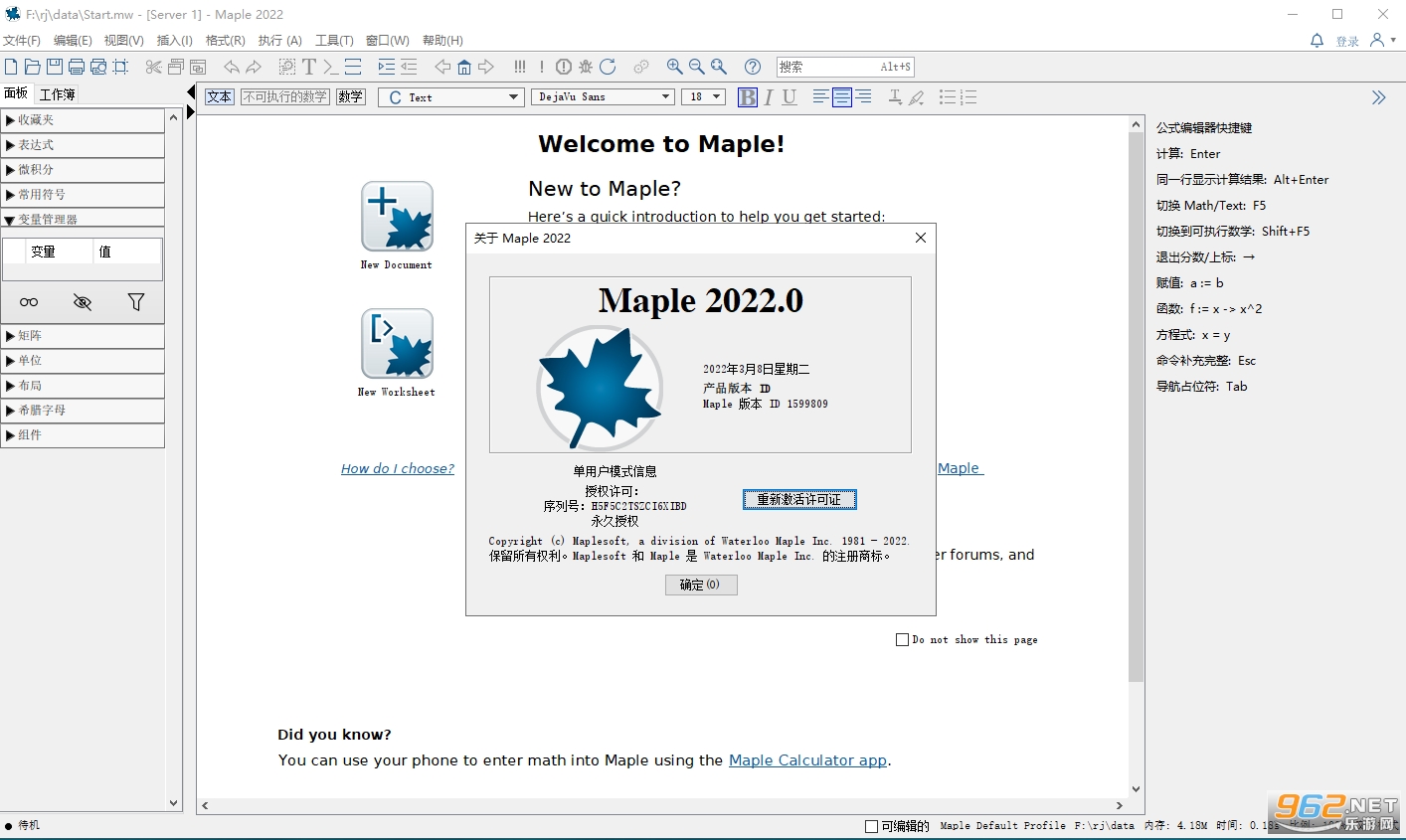Toggle underline formatting

pyautogui.click(x=790, y=96)
